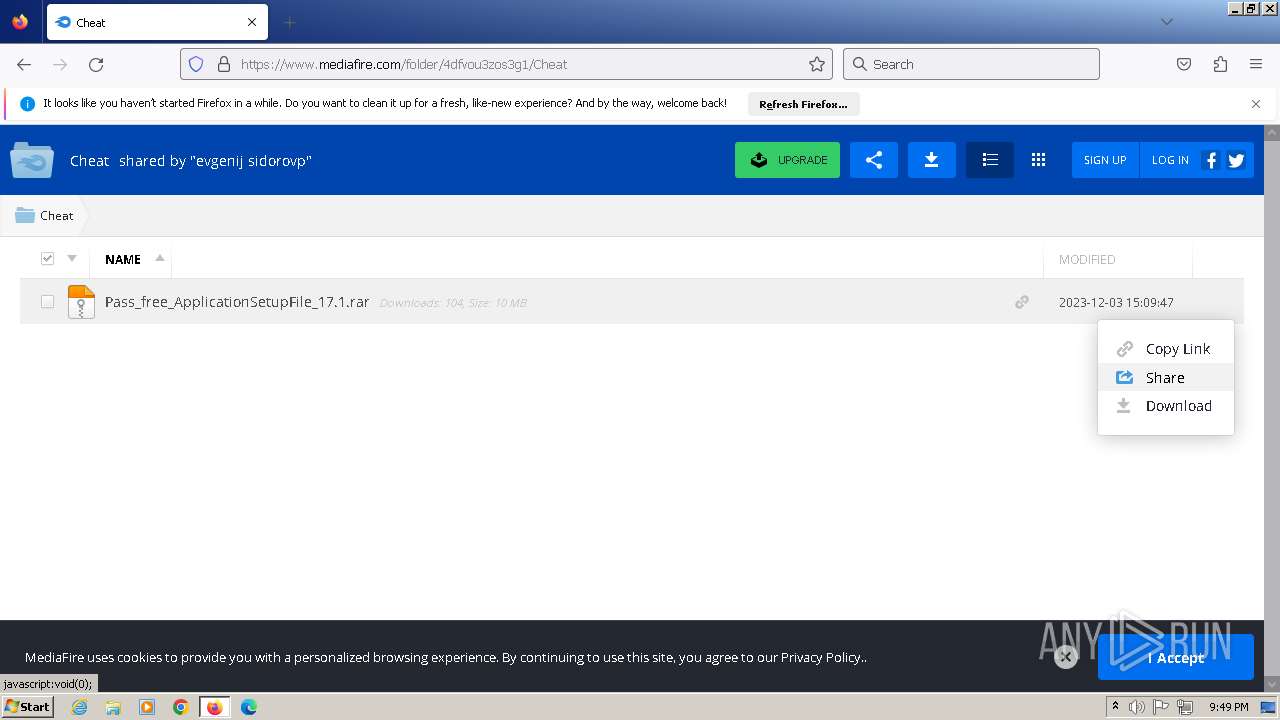Click the MODIFIED column header
The image size is (1280, 720).
[1087, 259]
